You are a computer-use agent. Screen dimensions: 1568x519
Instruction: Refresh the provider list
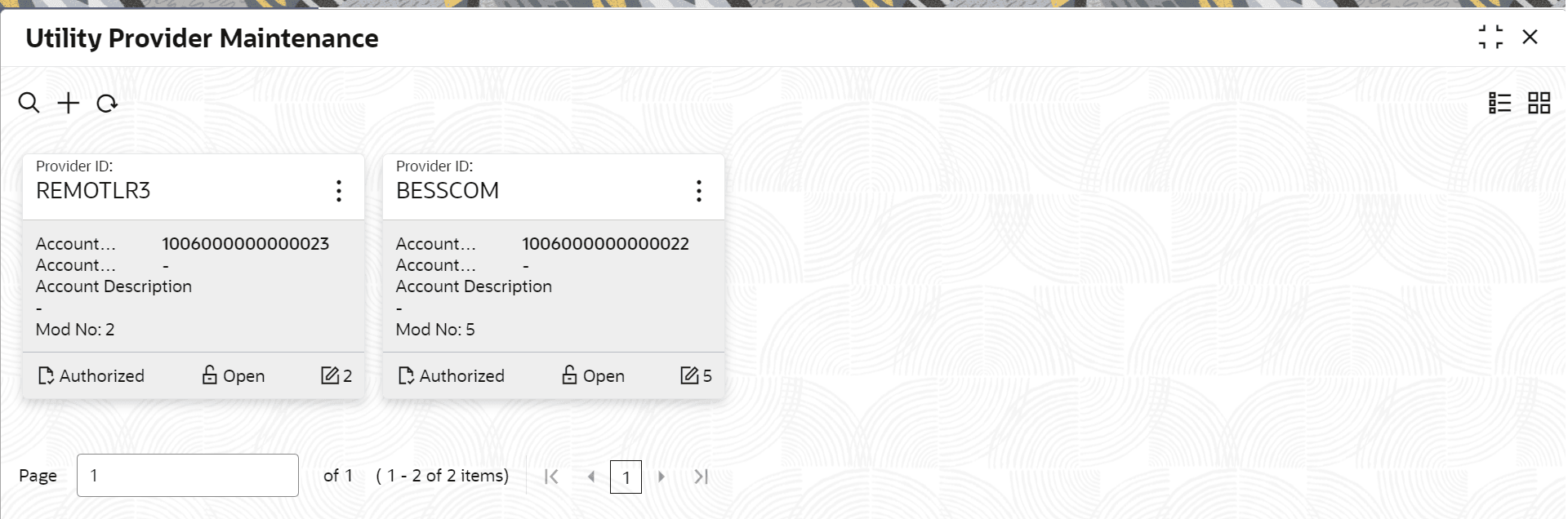[x=107, y=104]
